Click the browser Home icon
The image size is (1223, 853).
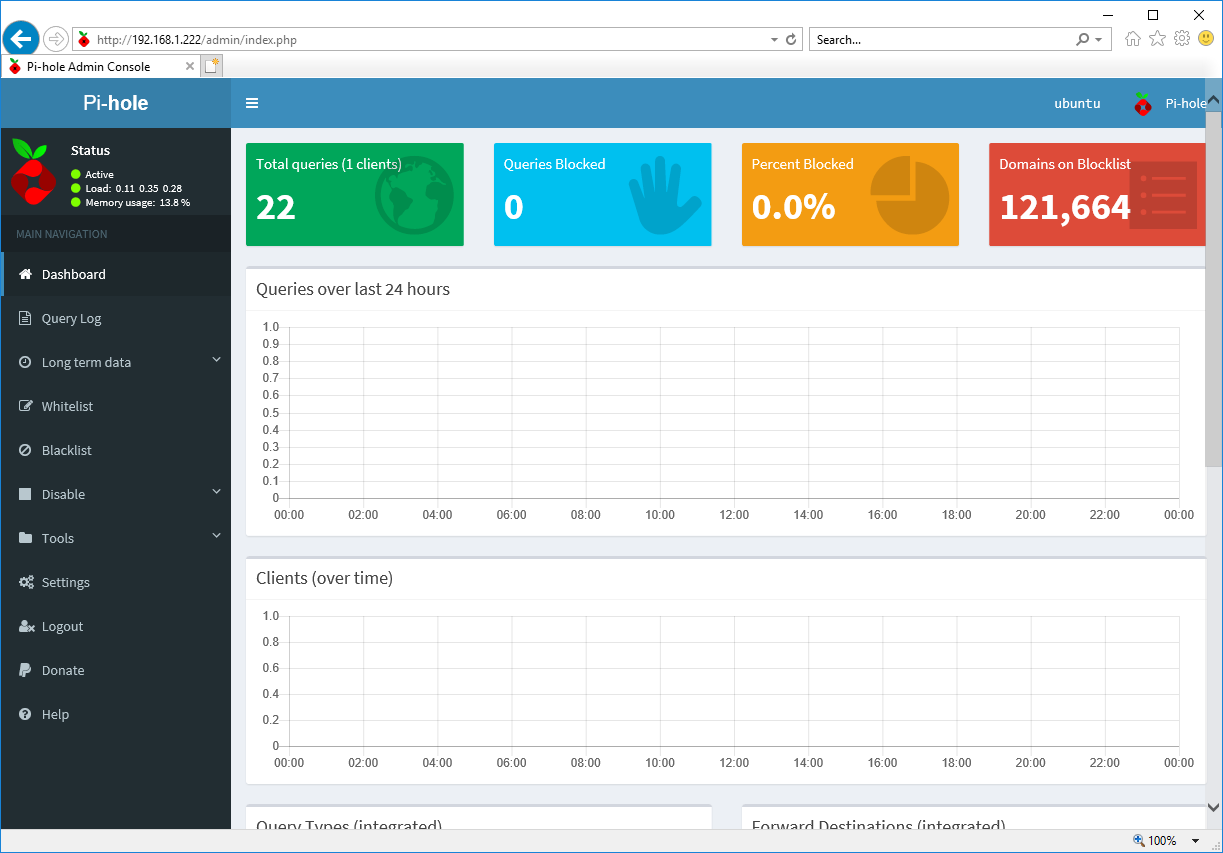[1133, 39]
